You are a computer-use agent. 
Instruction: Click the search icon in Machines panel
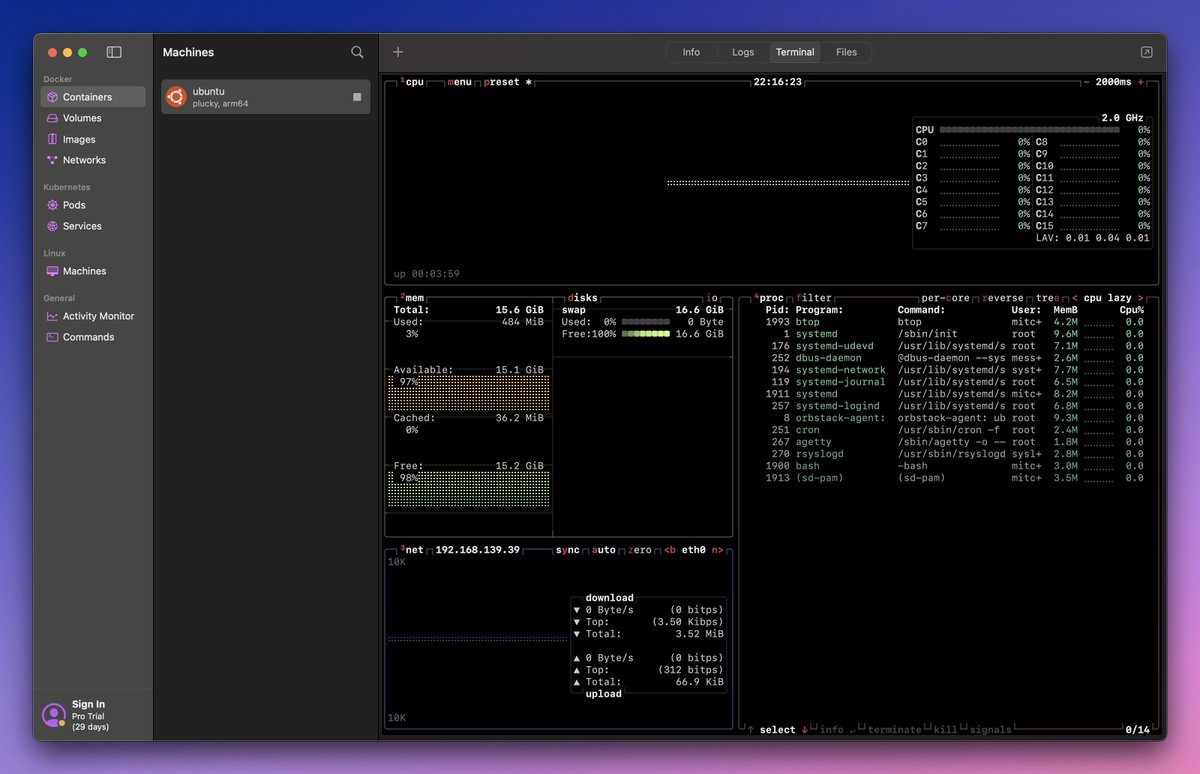(x=357, y=52)
